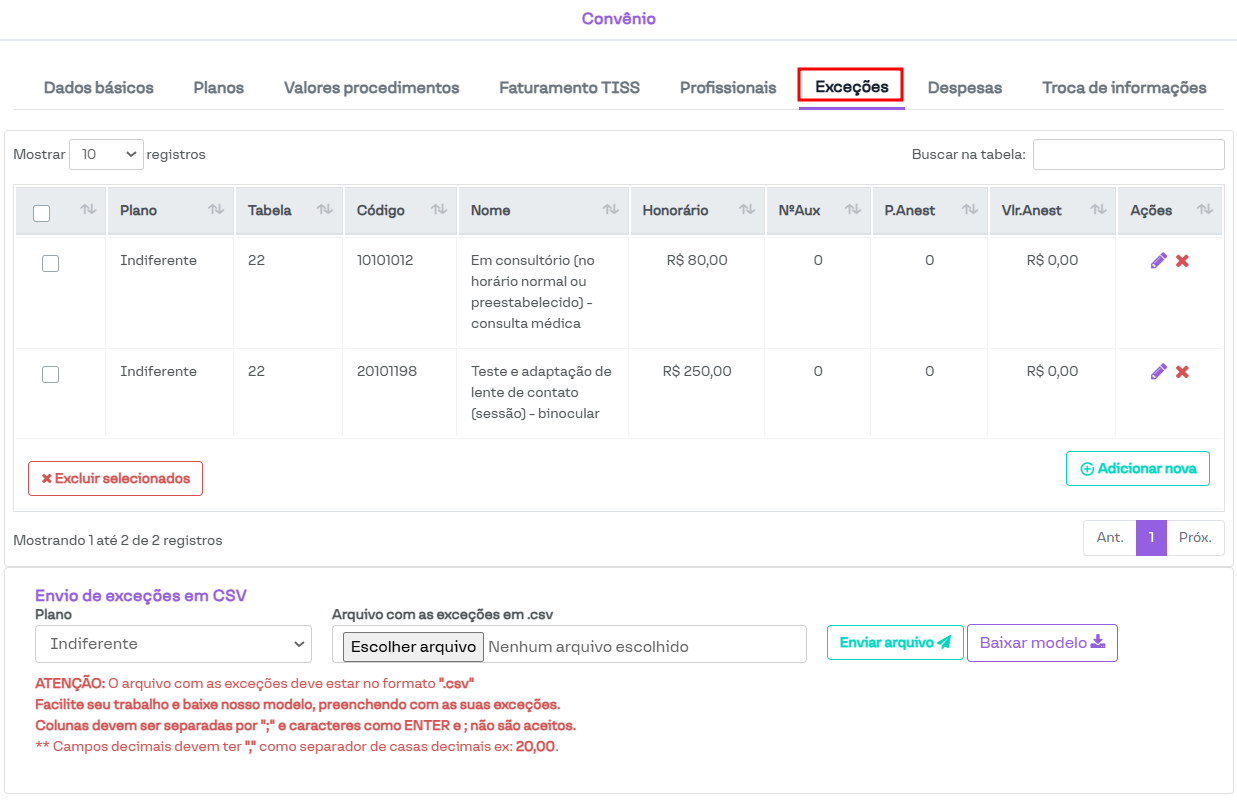Click Baixar modelo to download template
This screenshot has height=802, width=1237.
[1041, 643]
